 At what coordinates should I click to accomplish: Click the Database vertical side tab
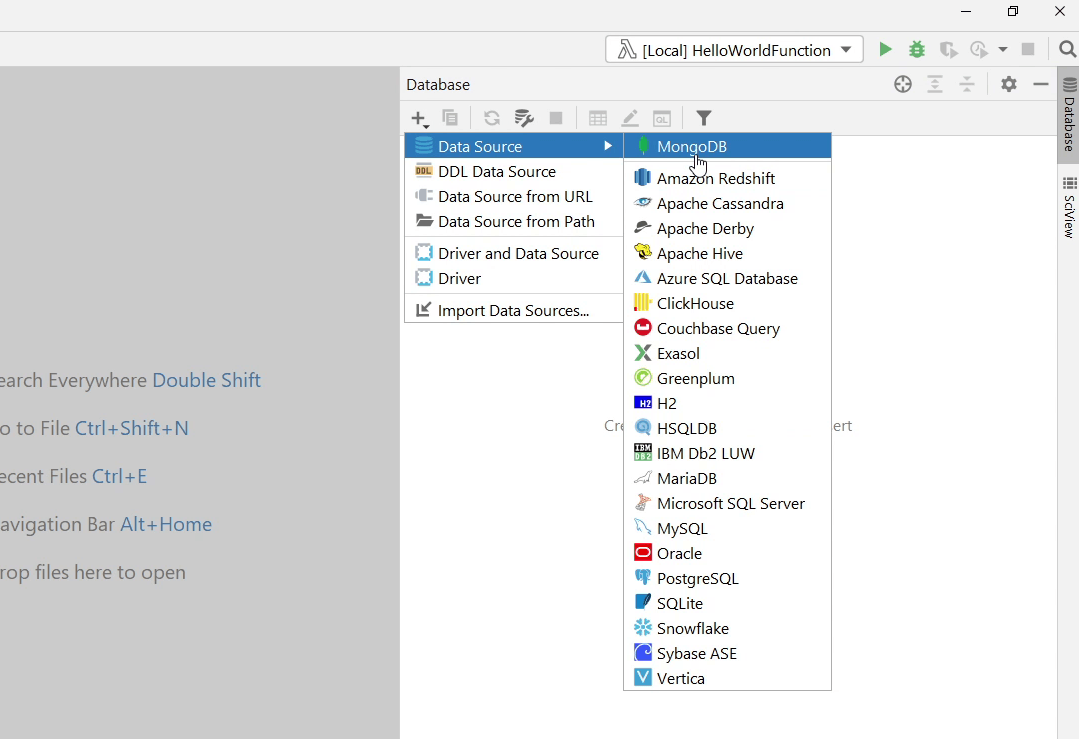coord(1069,117)
